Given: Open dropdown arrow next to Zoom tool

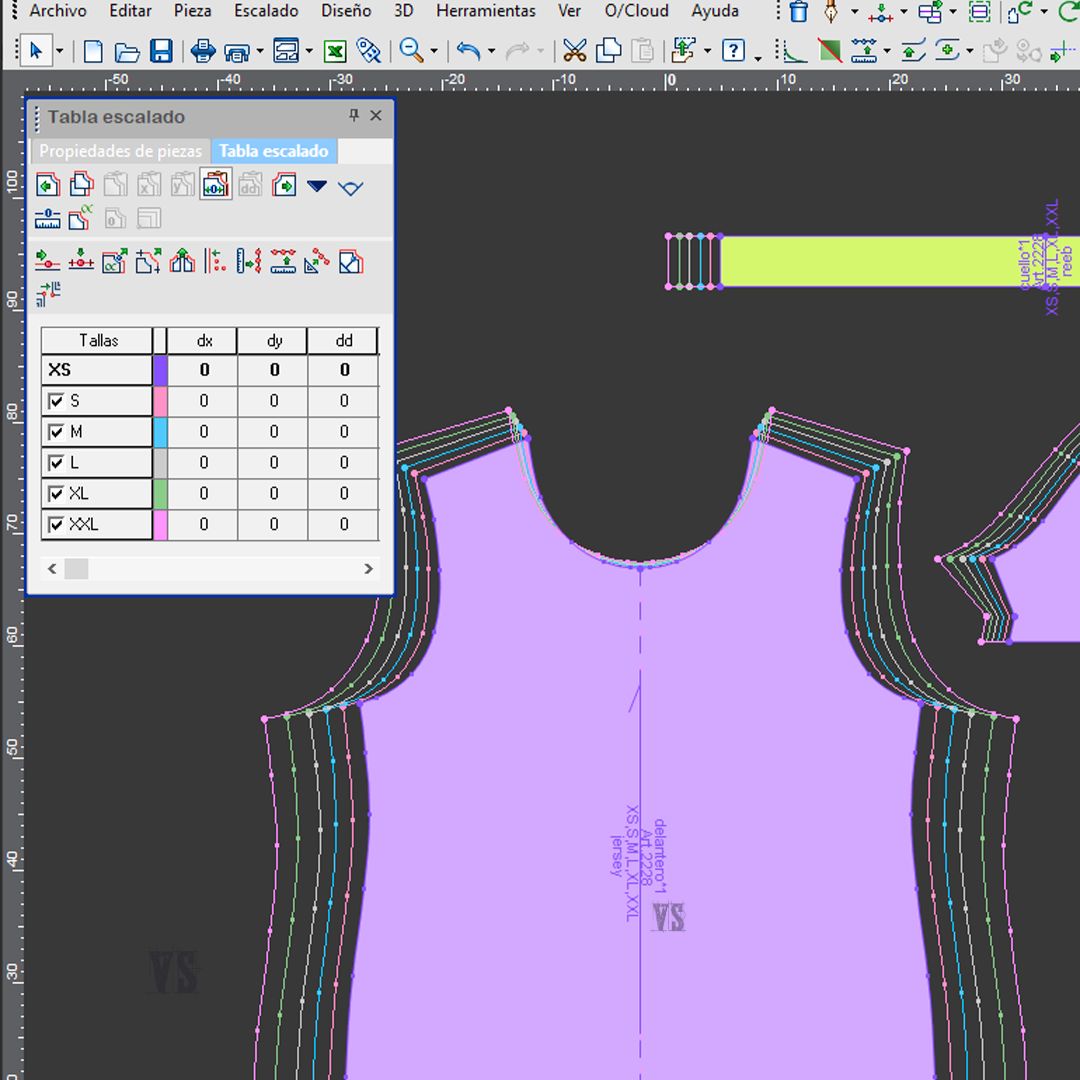Looking at the screenshot, I should [x=433, y=51].
